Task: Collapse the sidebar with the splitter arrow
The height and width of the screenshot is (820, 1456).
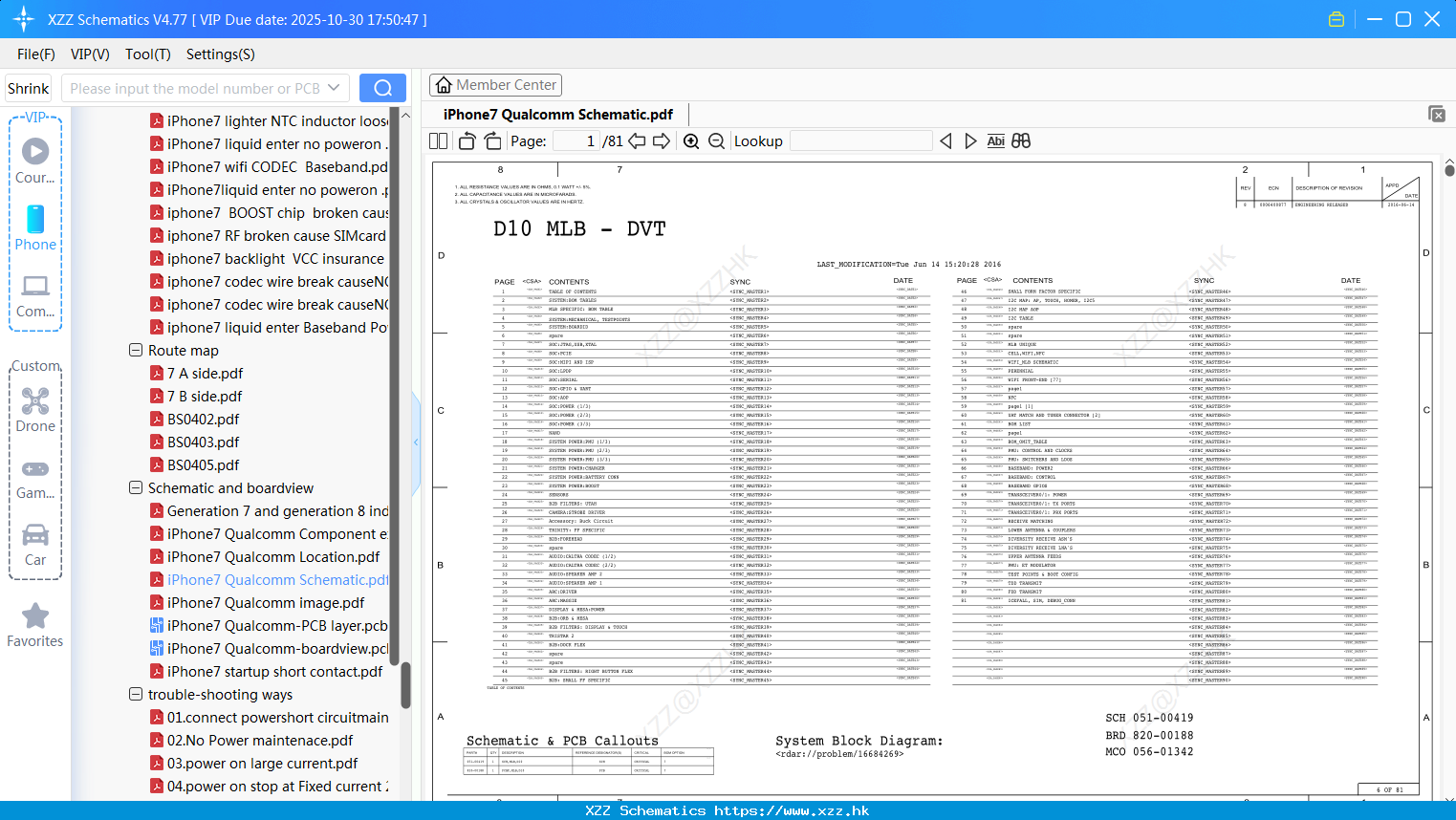Action: click(416, 442)
